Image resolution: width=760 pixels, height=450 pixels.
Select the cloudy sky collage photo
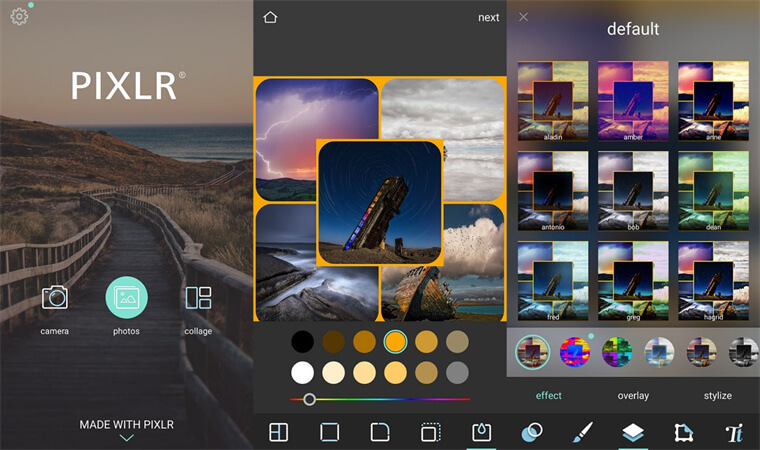(x=443, y=140)
